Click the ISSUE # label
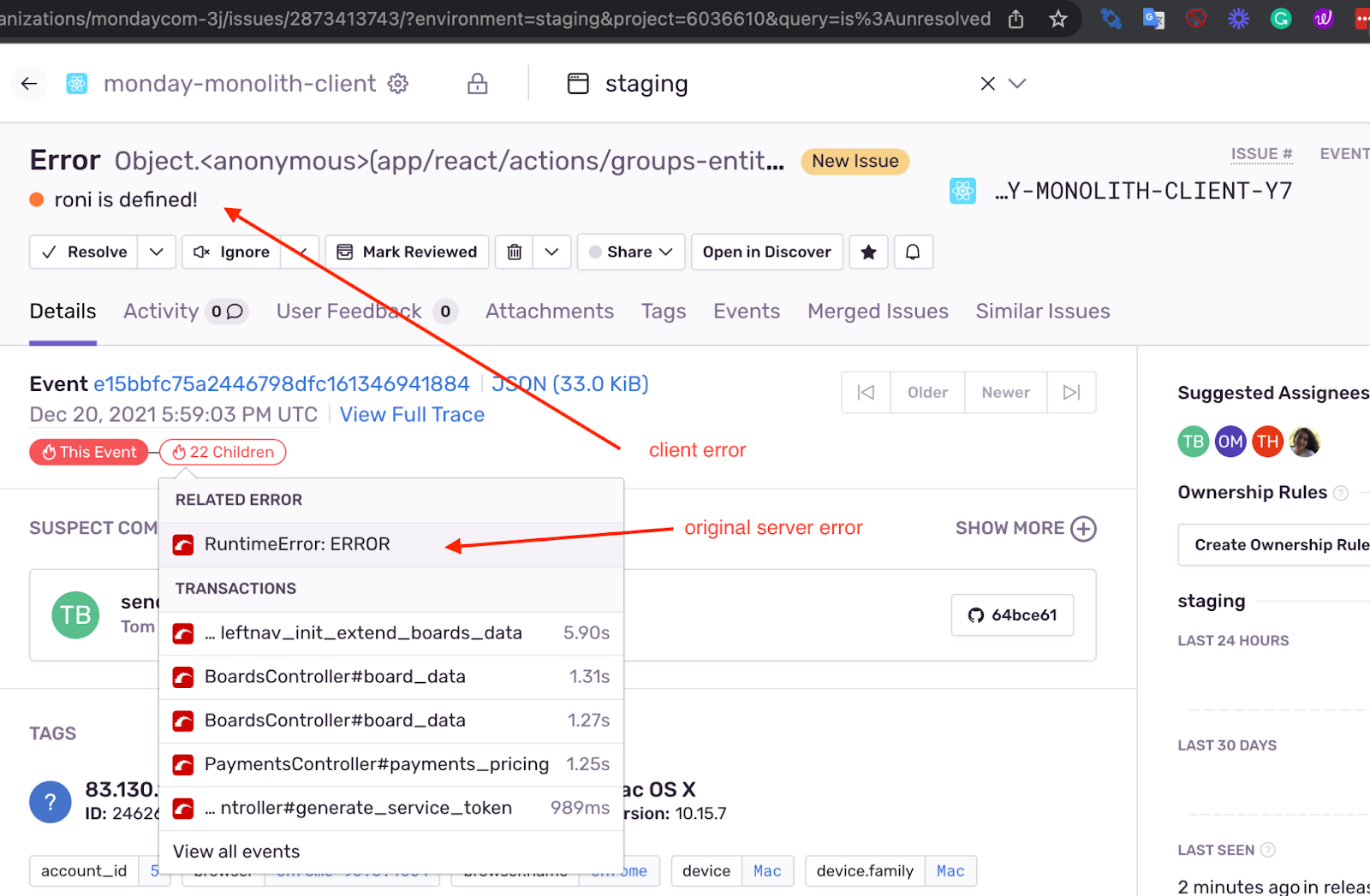Screen dimensions: 1370x896 pos(1261,154)
